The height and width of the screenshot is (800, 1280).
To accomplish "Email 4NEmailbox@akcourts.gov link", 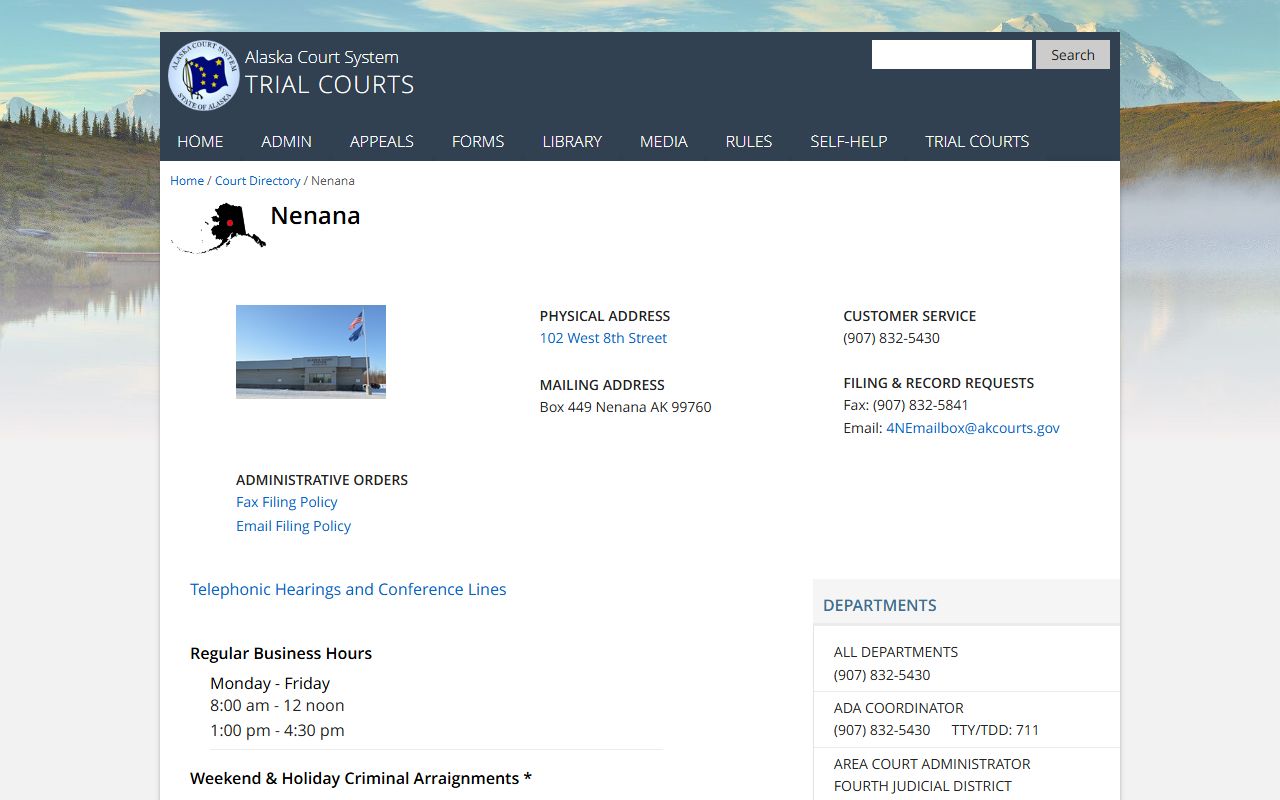I will [973, 428].
